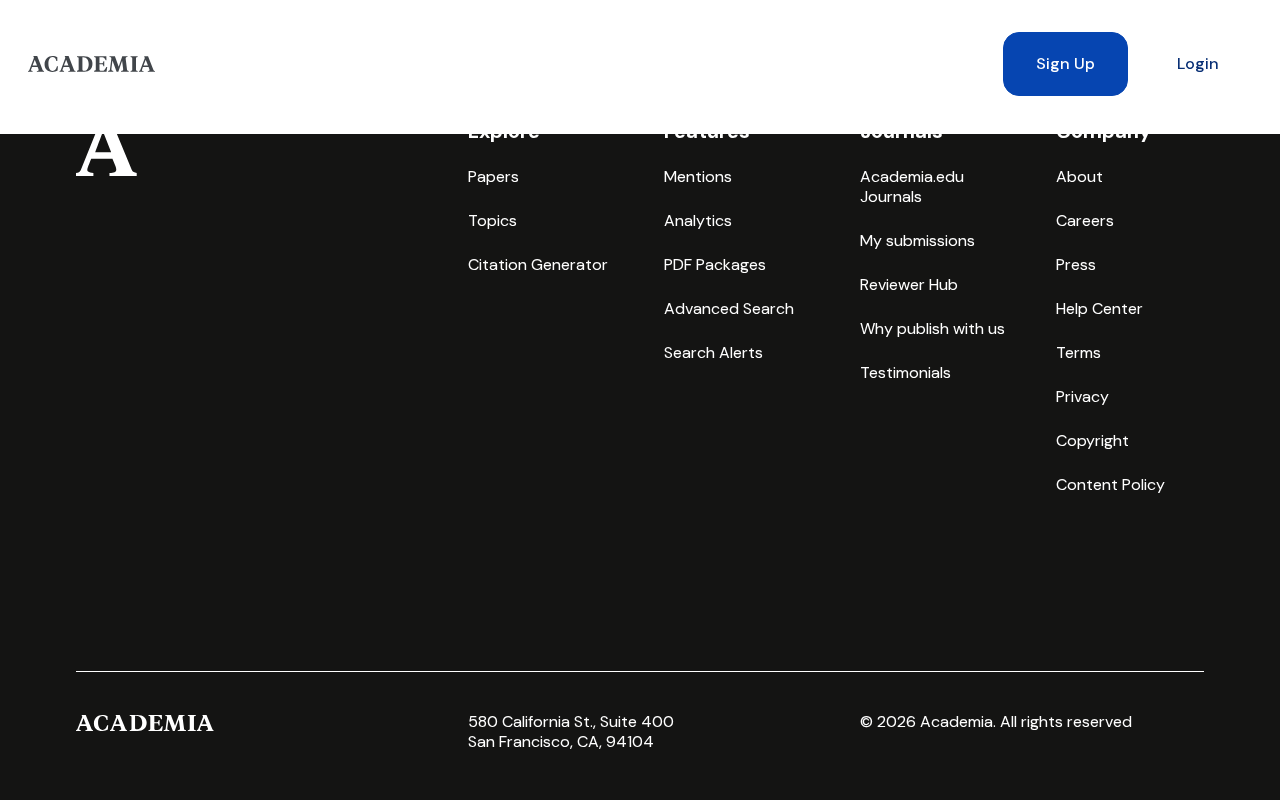Click the San Francisco, CA, 94104 line

pos(561,742)
